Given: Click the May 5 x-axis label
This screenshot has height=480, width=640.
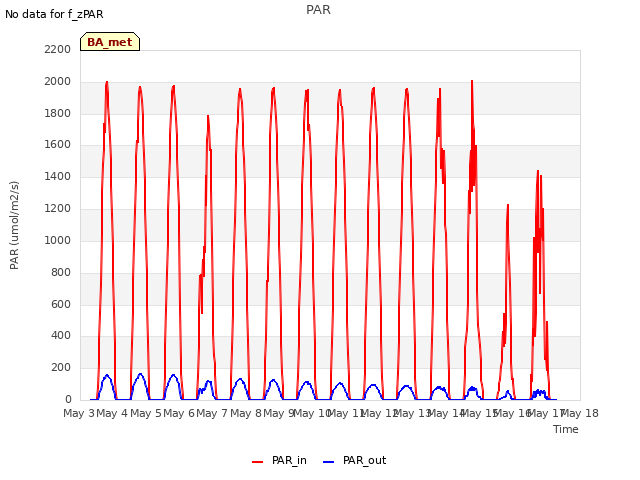Looking at the screenshot, I should (146, 413).
